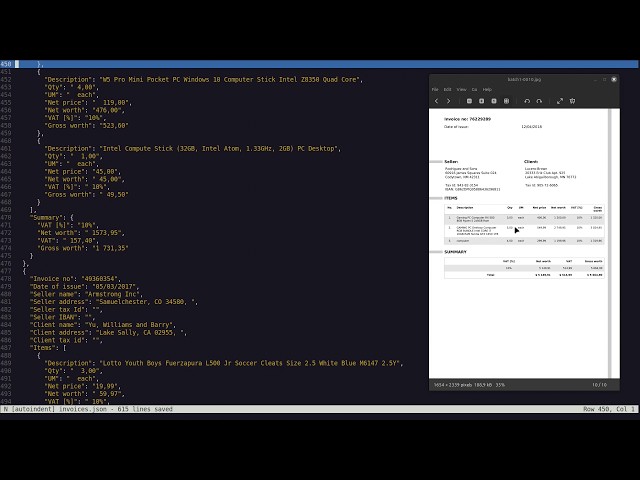640x480 pixels.
Task: Click the "Gross worth": "523,60" line
Action: point(86,126)
